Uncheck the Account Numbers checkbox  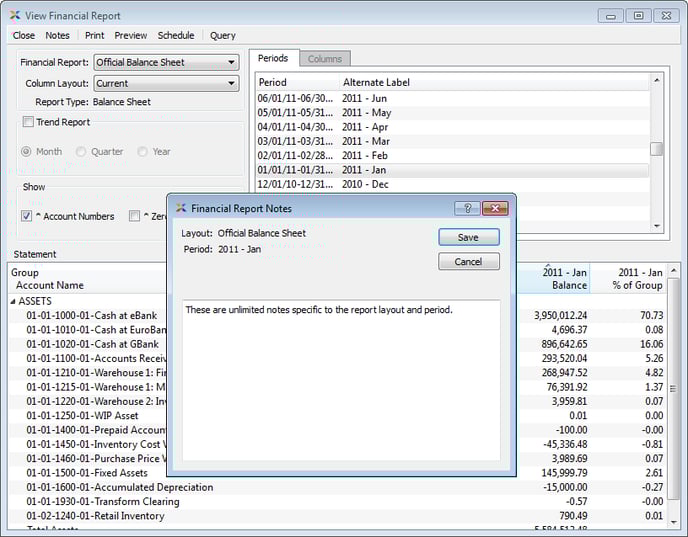click(27, 216)
